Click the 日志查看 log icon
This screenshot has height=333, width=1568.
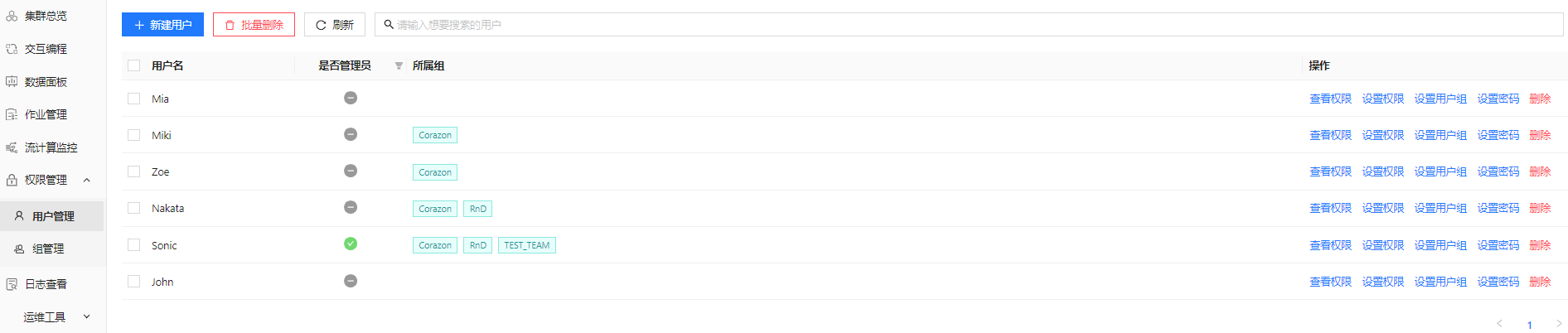(x=12, y=284)
